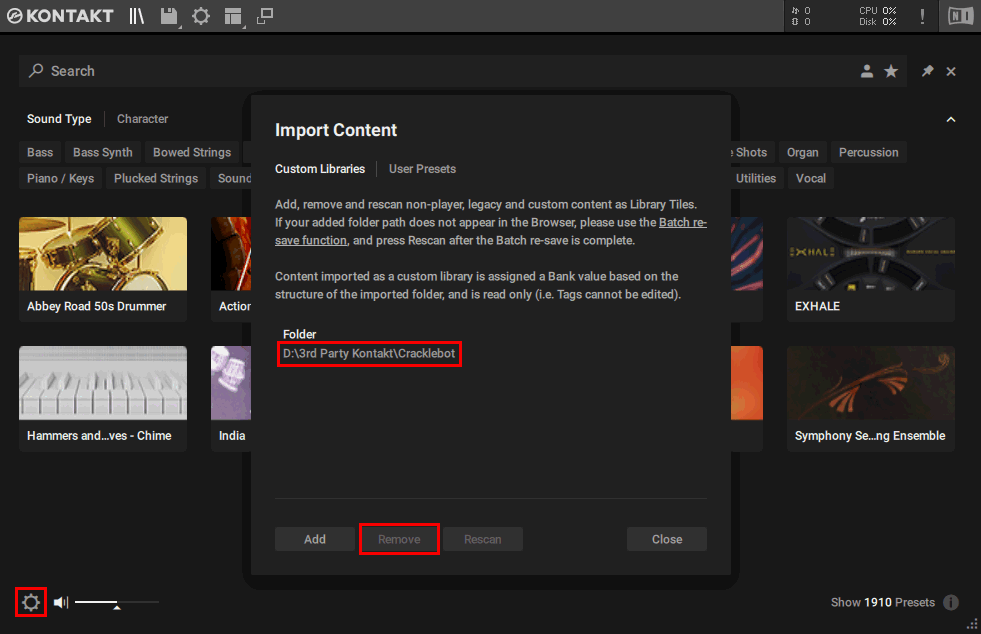This screenshot has height=634, width=981.
Task: Toggle the user content filter icon
Action: [x=866, y=71]
